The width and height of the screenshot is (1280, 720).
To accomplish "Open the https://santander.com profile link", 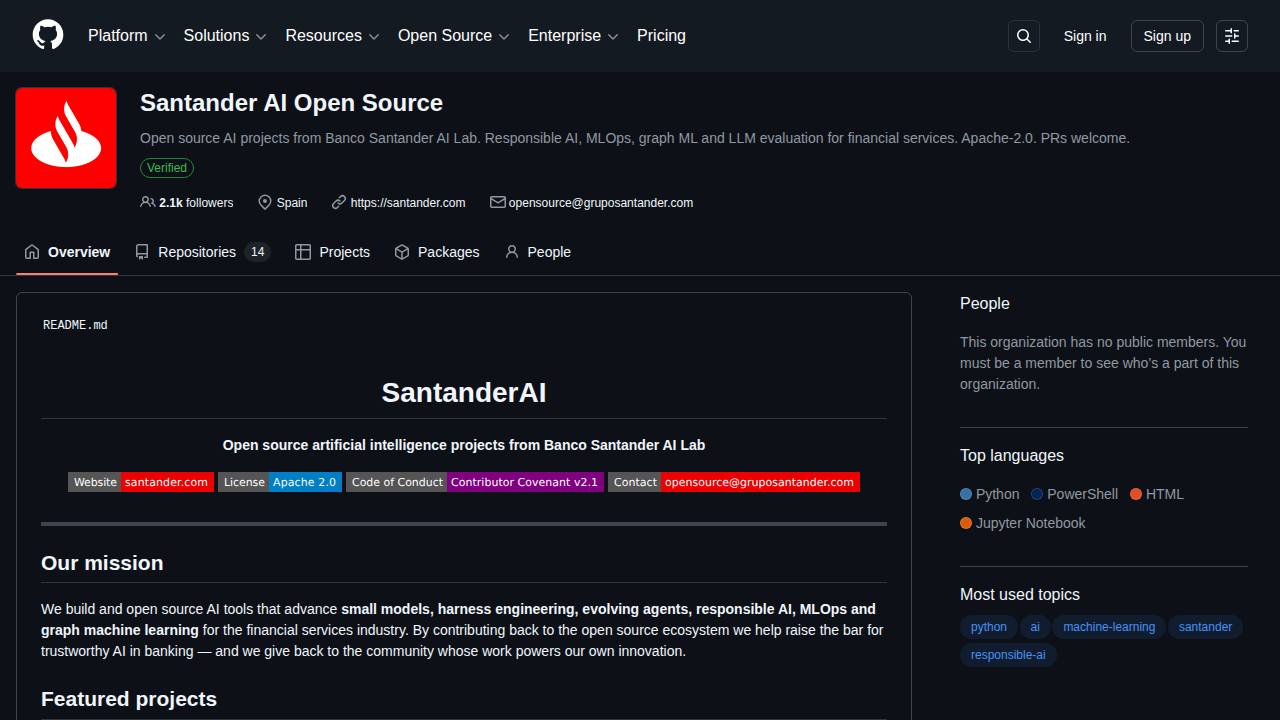I will point(408,202).
